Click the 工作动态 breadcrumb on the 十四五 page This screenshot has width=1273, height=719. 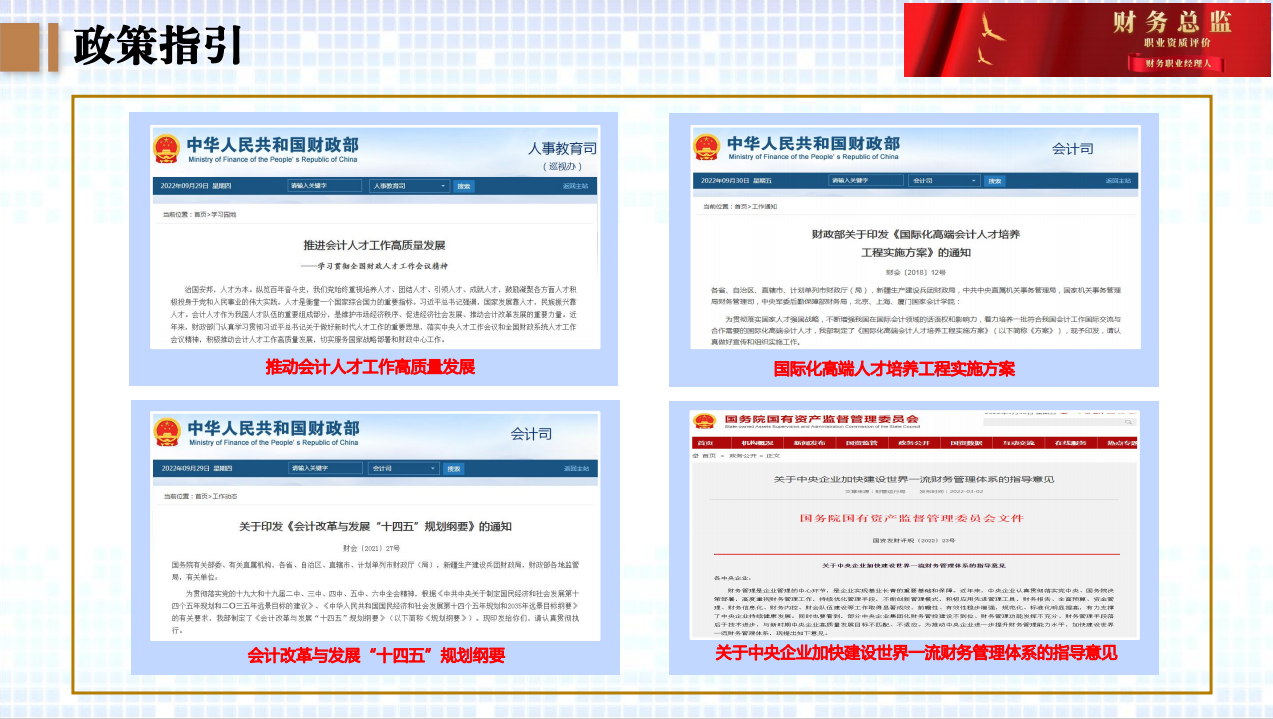[x=224, y=496]
